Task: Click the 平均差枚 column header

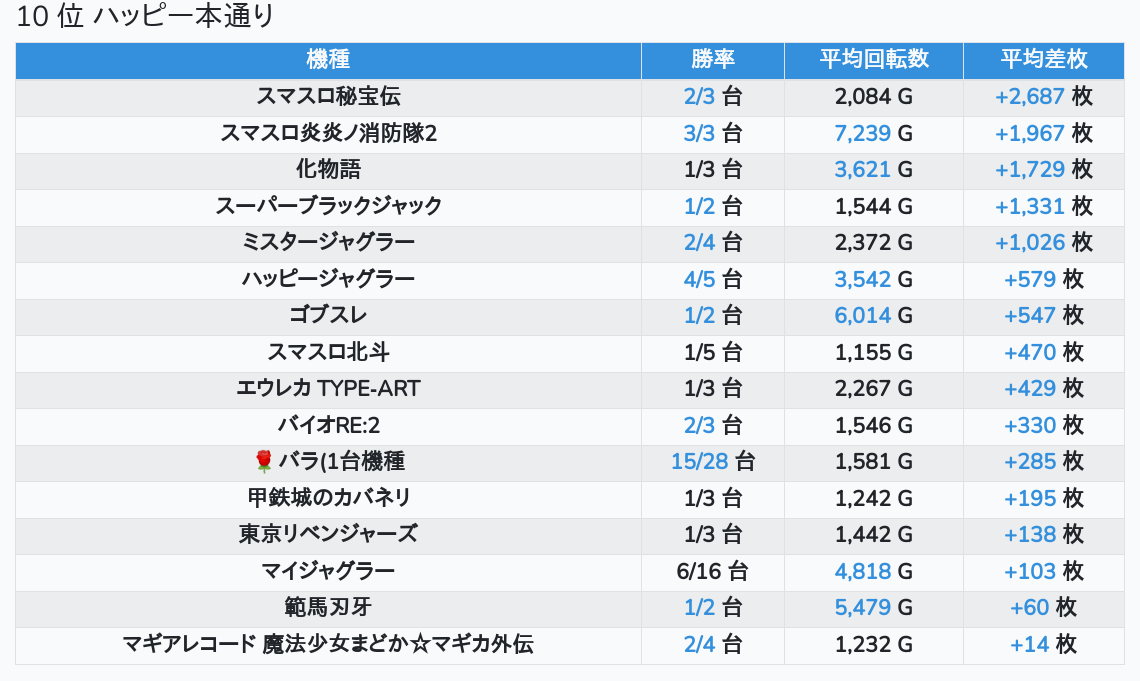Action: click(x=1044, y=59)
